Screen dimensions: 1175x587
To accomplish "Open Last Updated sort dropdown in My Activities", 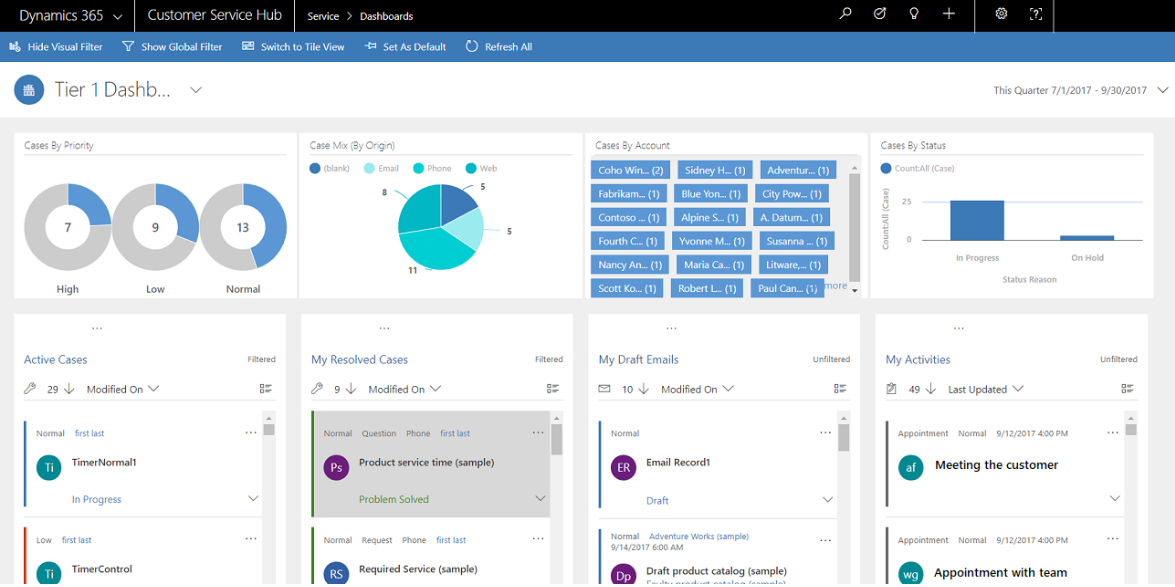I will pyautogui.click(x=985, y=389).
